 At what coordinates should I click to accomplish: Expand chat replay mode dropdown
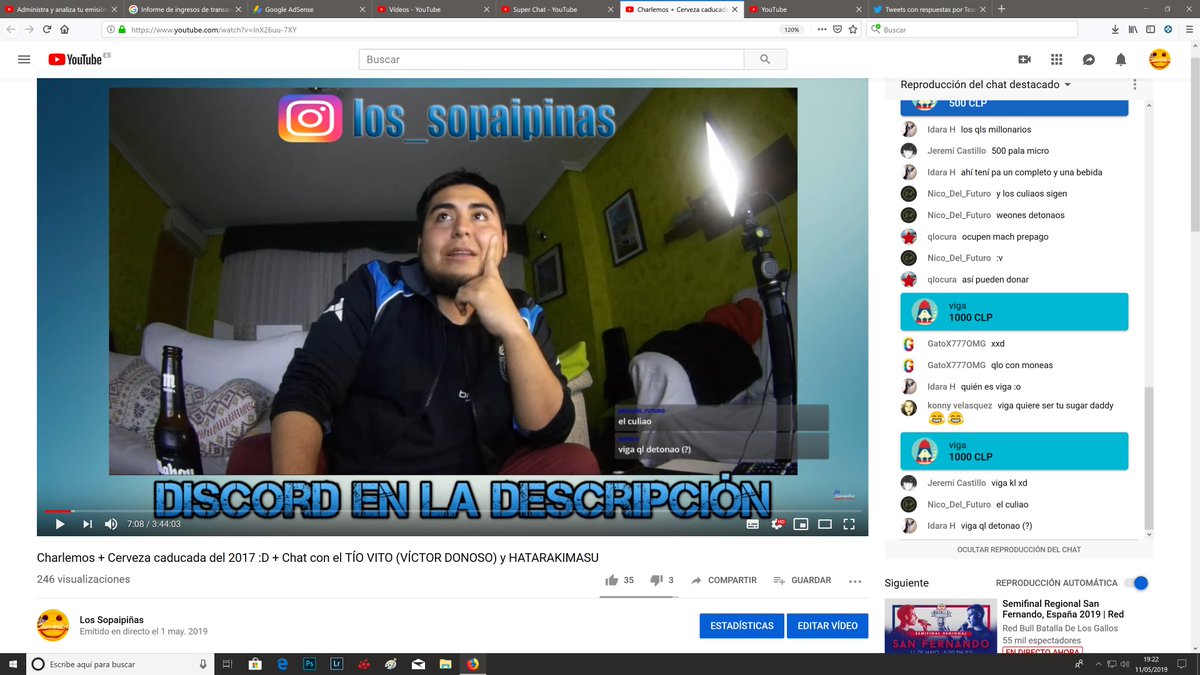pyautogui.click(x=986, y=85)
